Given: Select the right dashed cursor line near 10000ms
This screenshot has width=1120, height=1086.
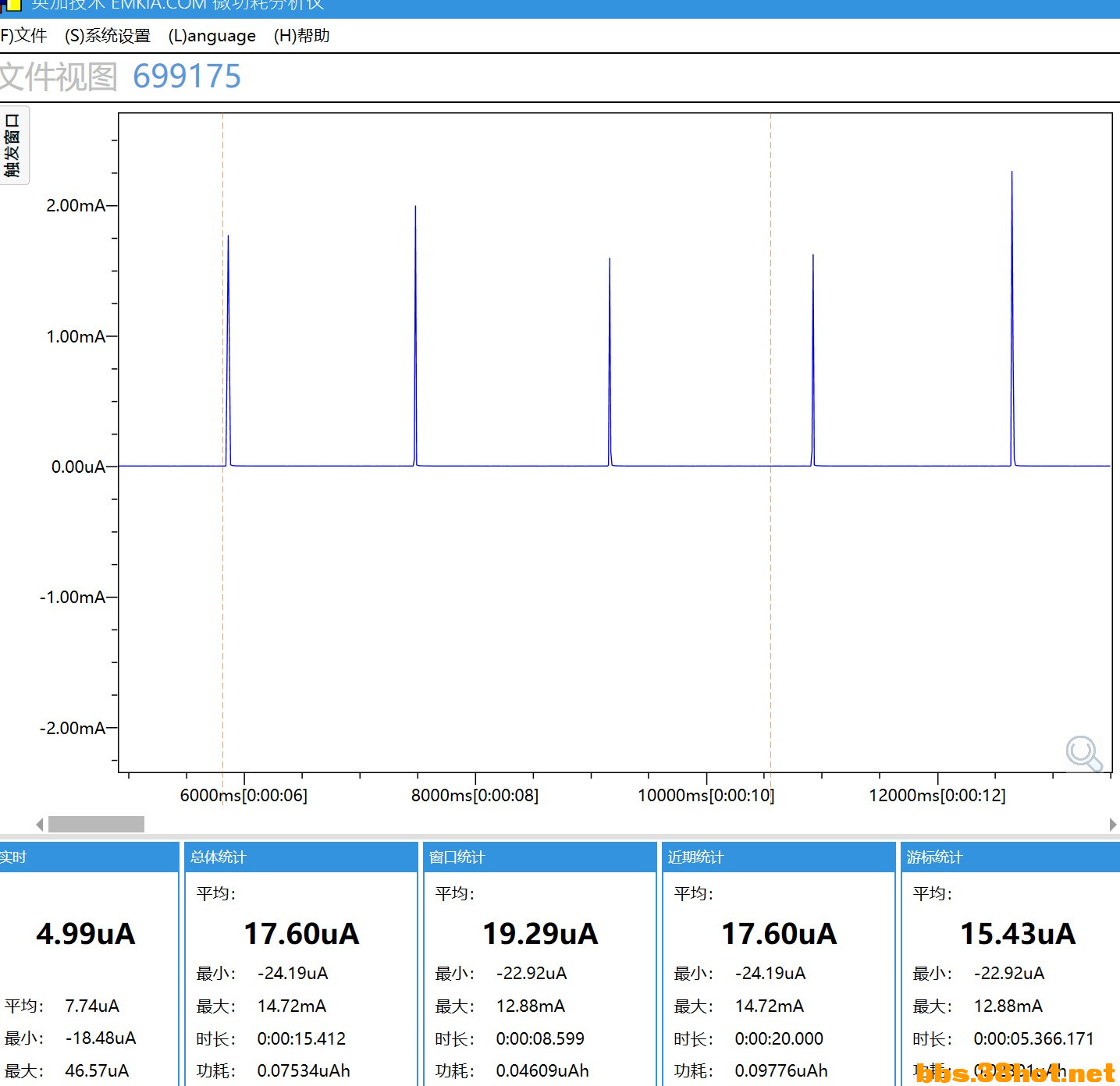Looking at the screenshot, I should tap(770, 443).
